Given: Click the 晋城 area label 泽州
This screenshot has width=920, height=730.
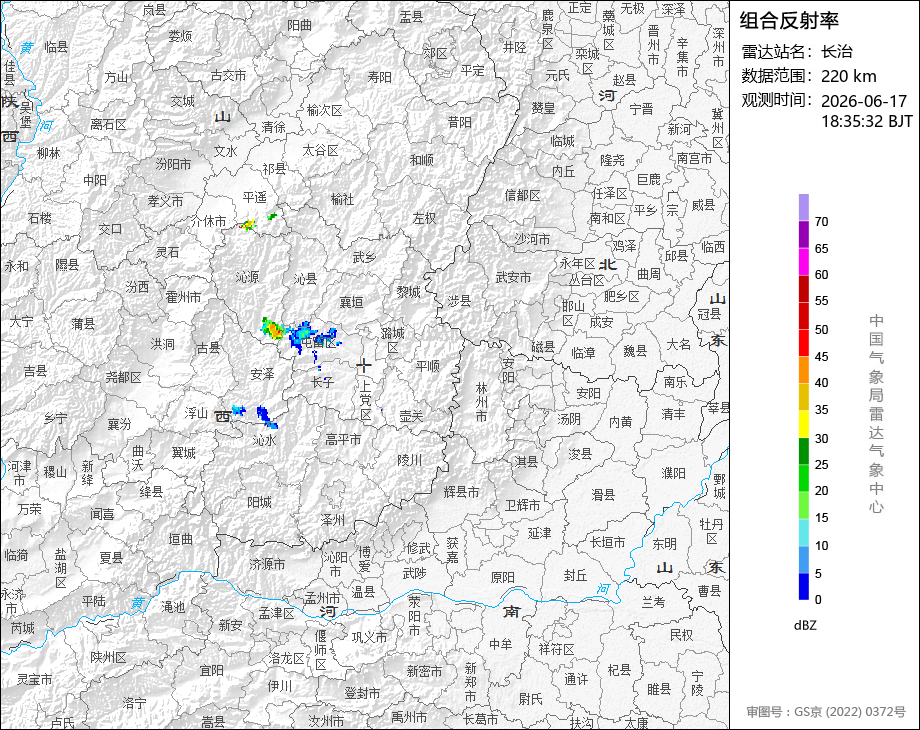Looking at the screenshot, I should (x=333, y=520).
